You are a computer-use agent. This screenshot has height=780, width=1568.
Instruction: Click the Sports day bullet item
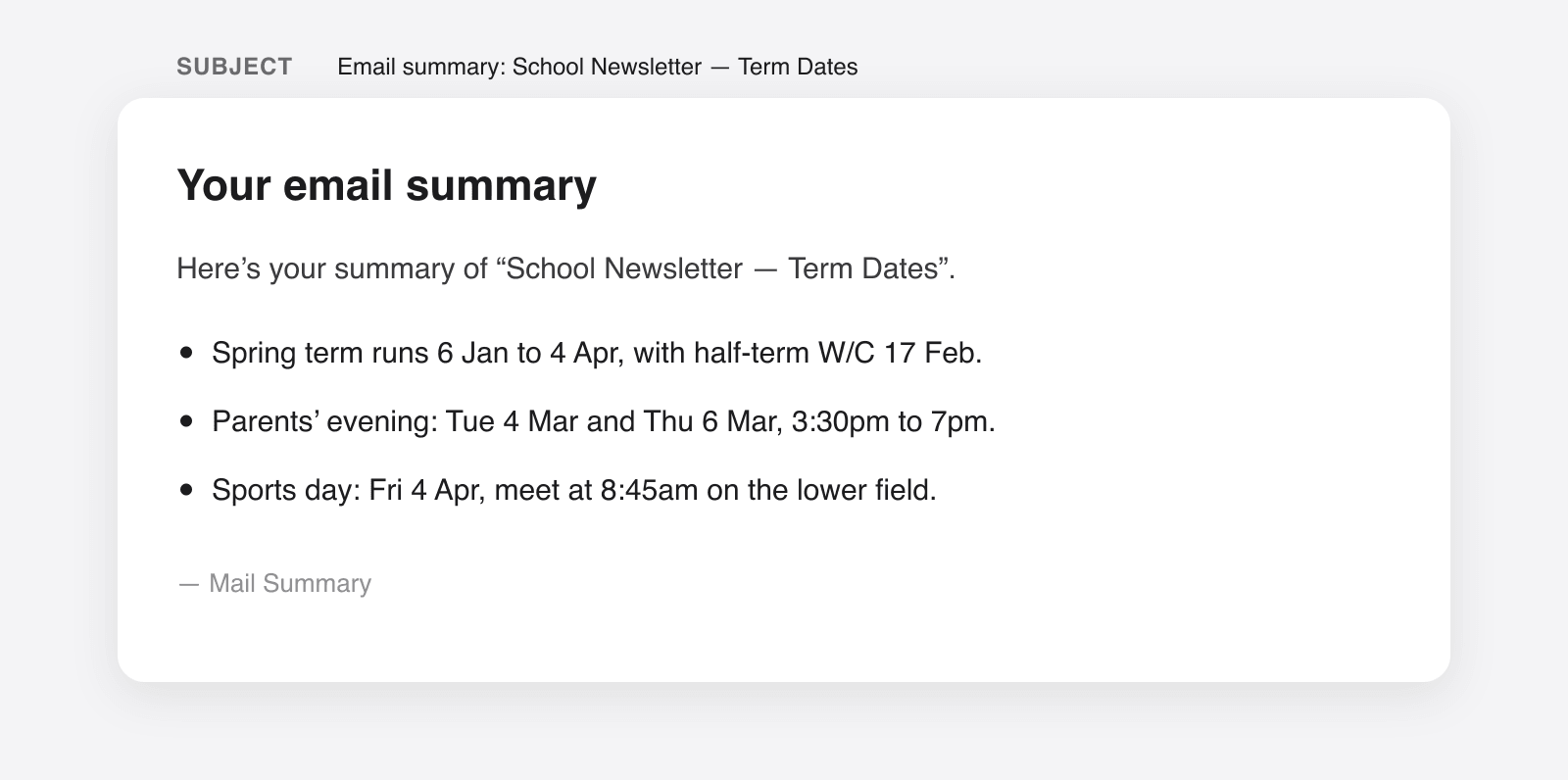click(574, 490)
